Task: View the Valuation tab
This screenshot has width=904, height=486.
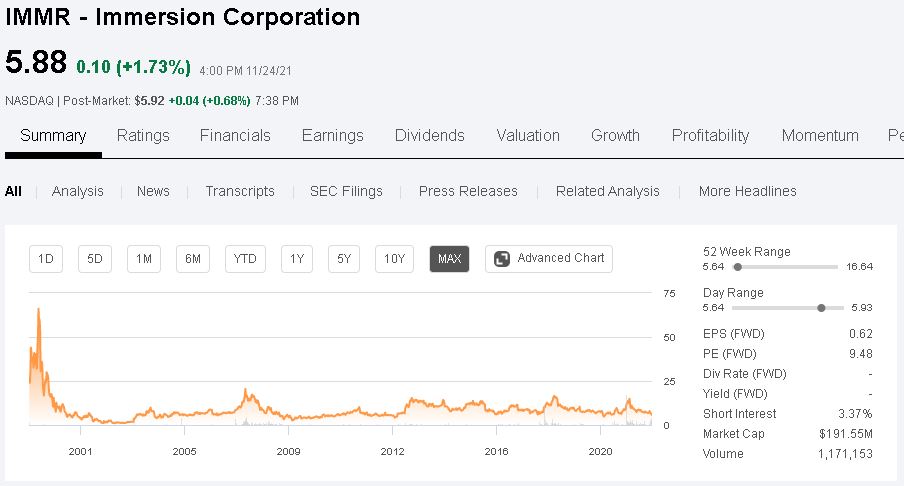Action: [528, 135]
